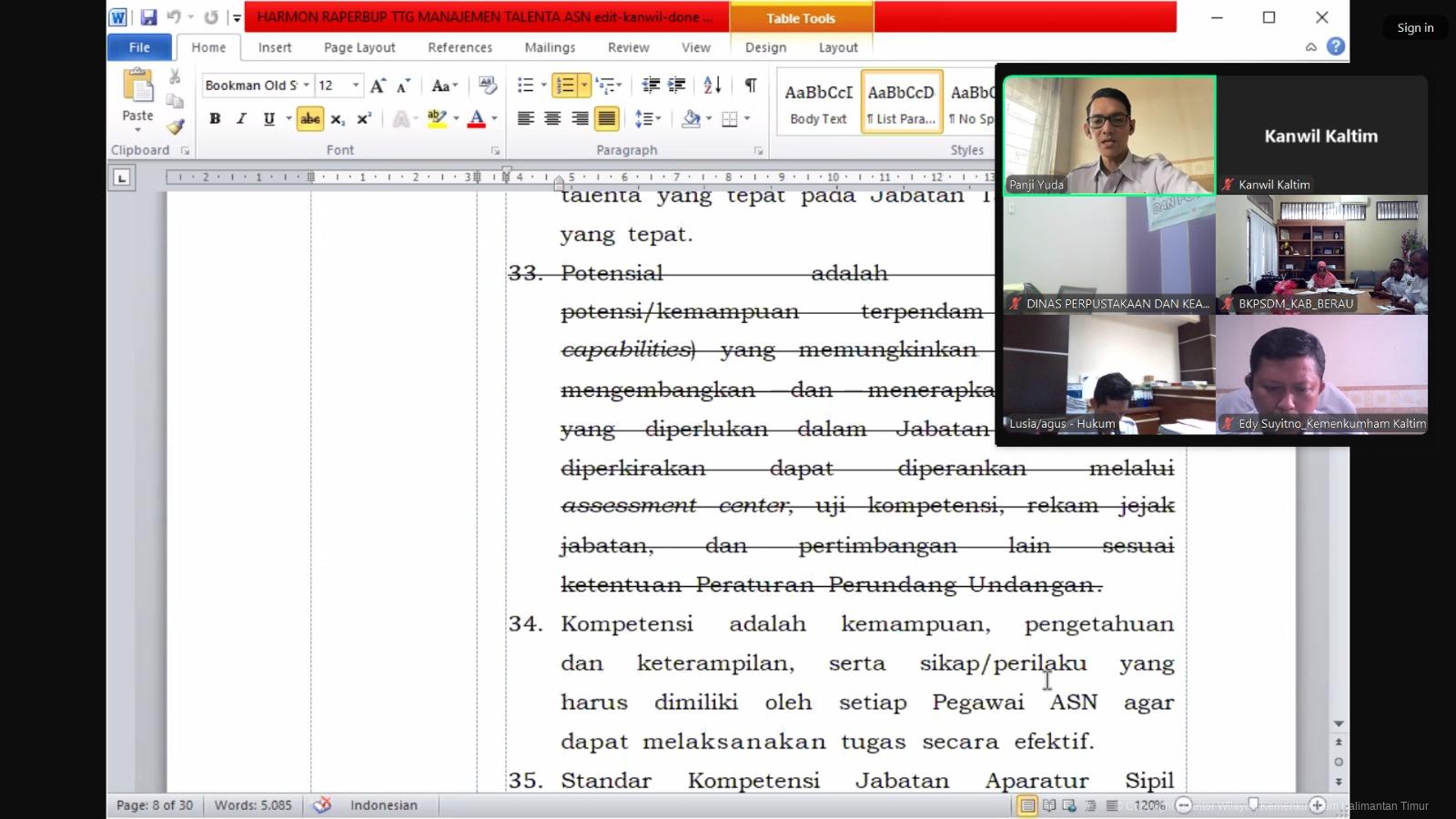1456x819 pixels.
Task: Click the Grow Font icon
Action: [377, 86]
